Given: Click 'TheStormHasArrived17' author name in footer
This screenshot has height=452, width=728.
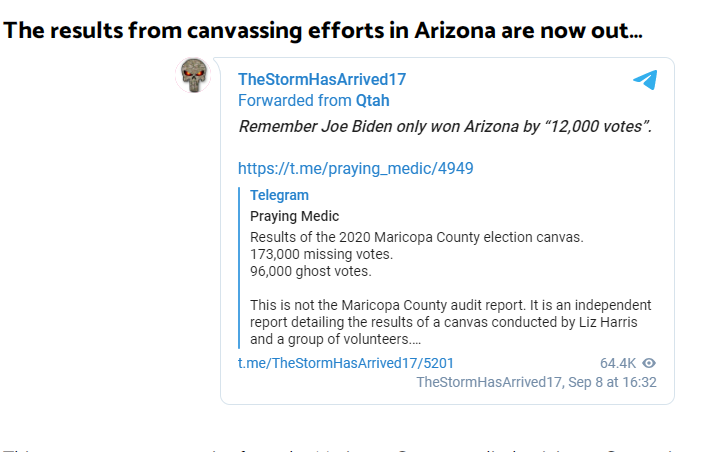Looking at the screenshot, I should coord(489,382).
